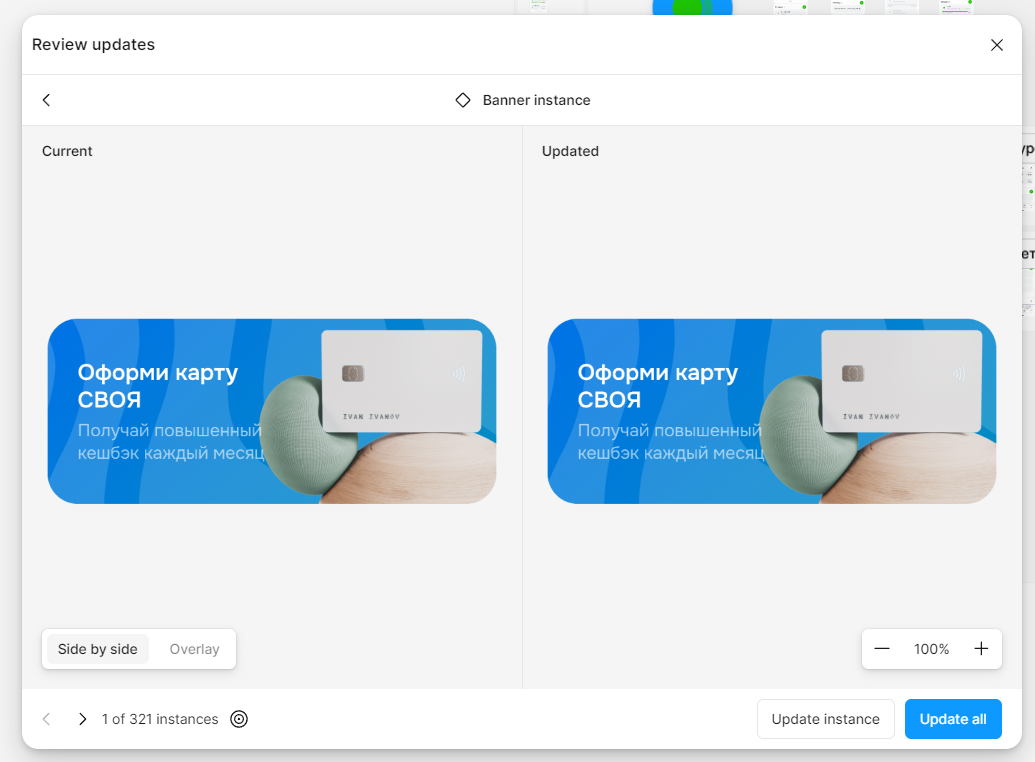
Task: Go back using the header chevron
Action: 46,100
